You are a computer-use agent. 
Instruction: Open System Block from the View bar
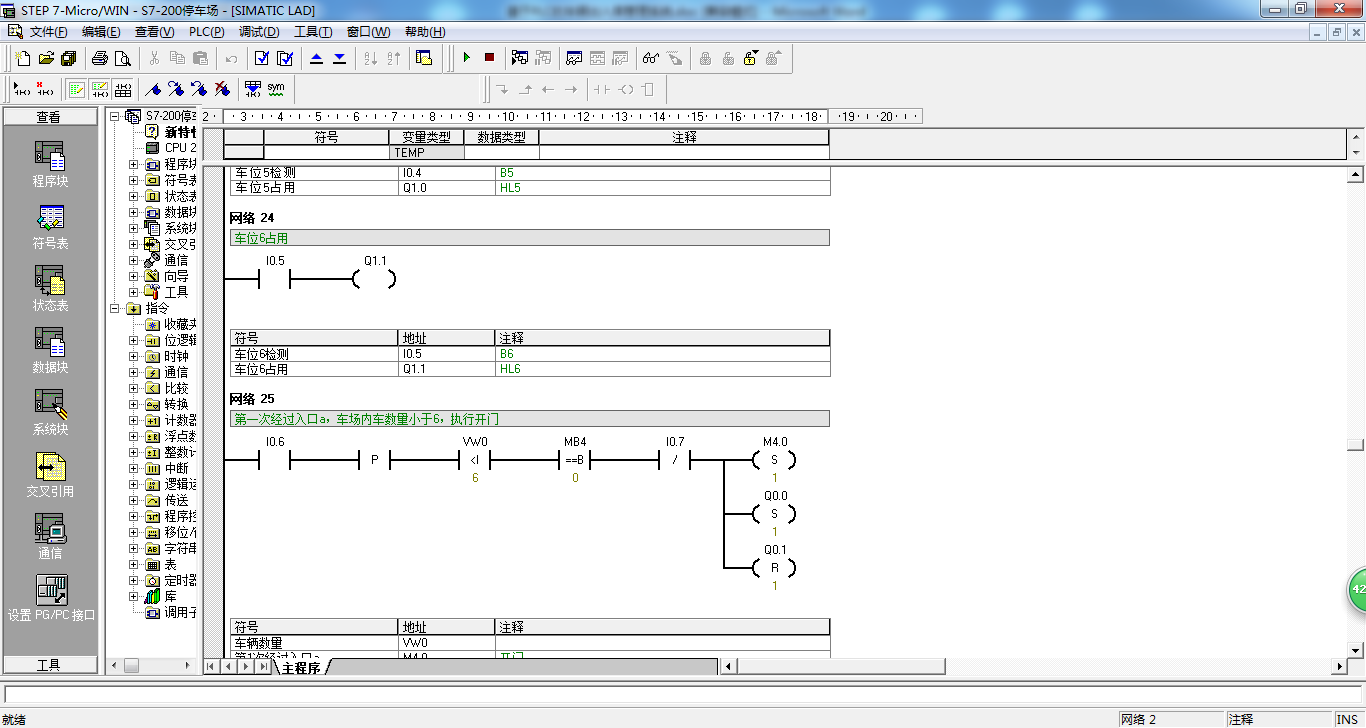pos(50,413)
